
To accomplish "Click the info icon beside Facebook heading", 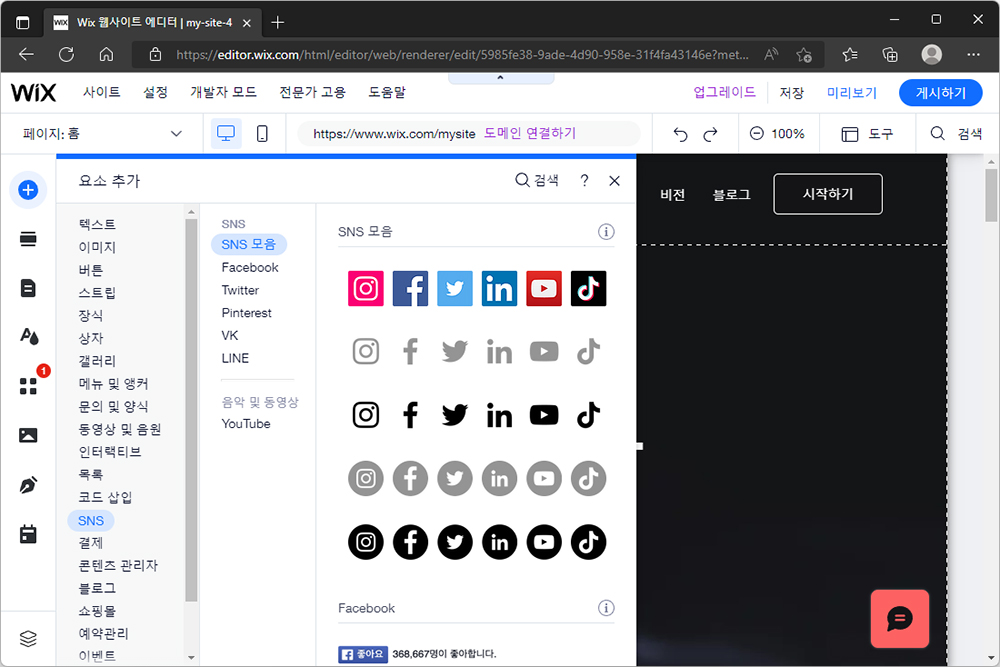I will [x=606, y=608].
